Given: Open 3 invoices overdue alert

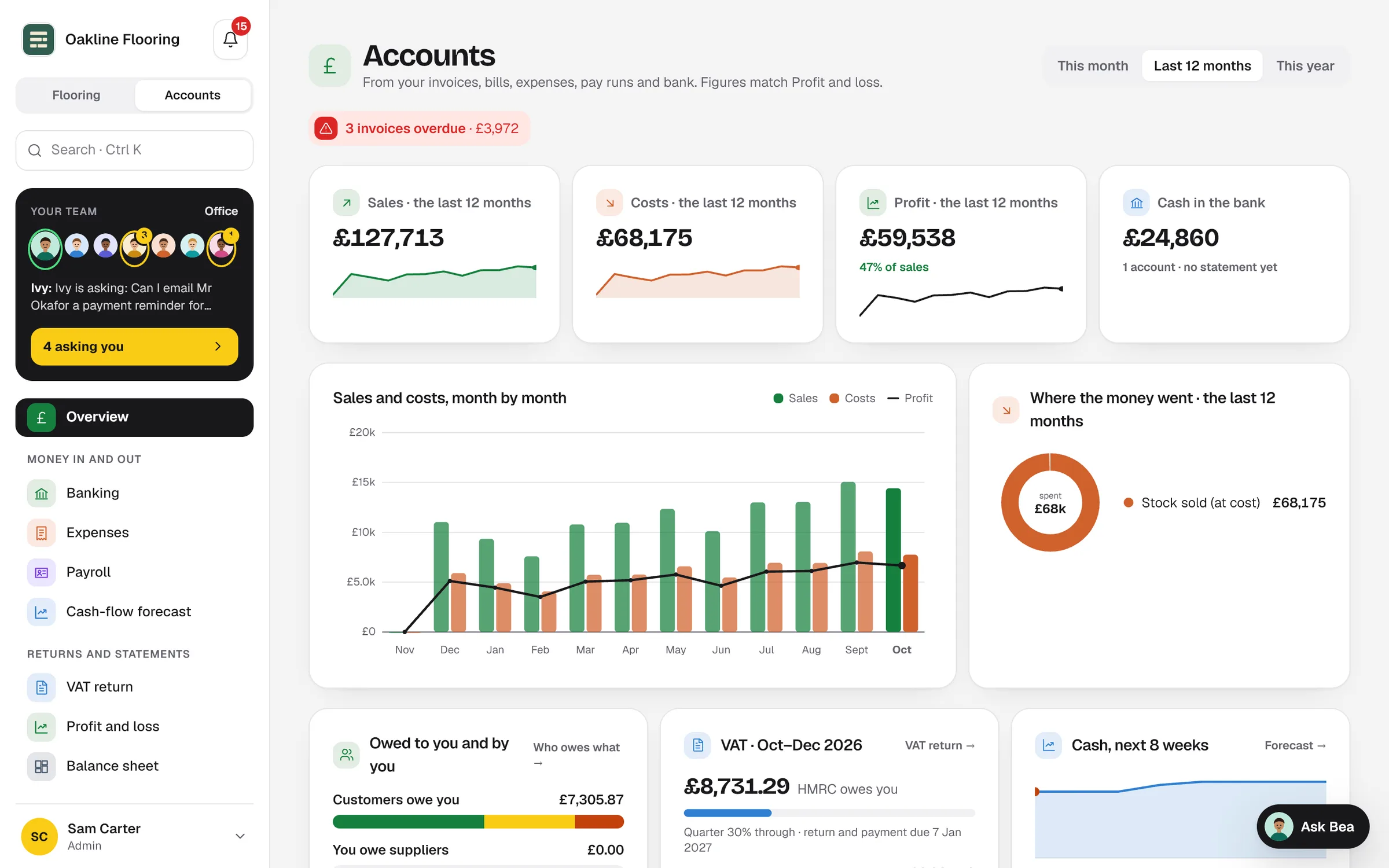Looking at the screenshot, I should [420, 128].
